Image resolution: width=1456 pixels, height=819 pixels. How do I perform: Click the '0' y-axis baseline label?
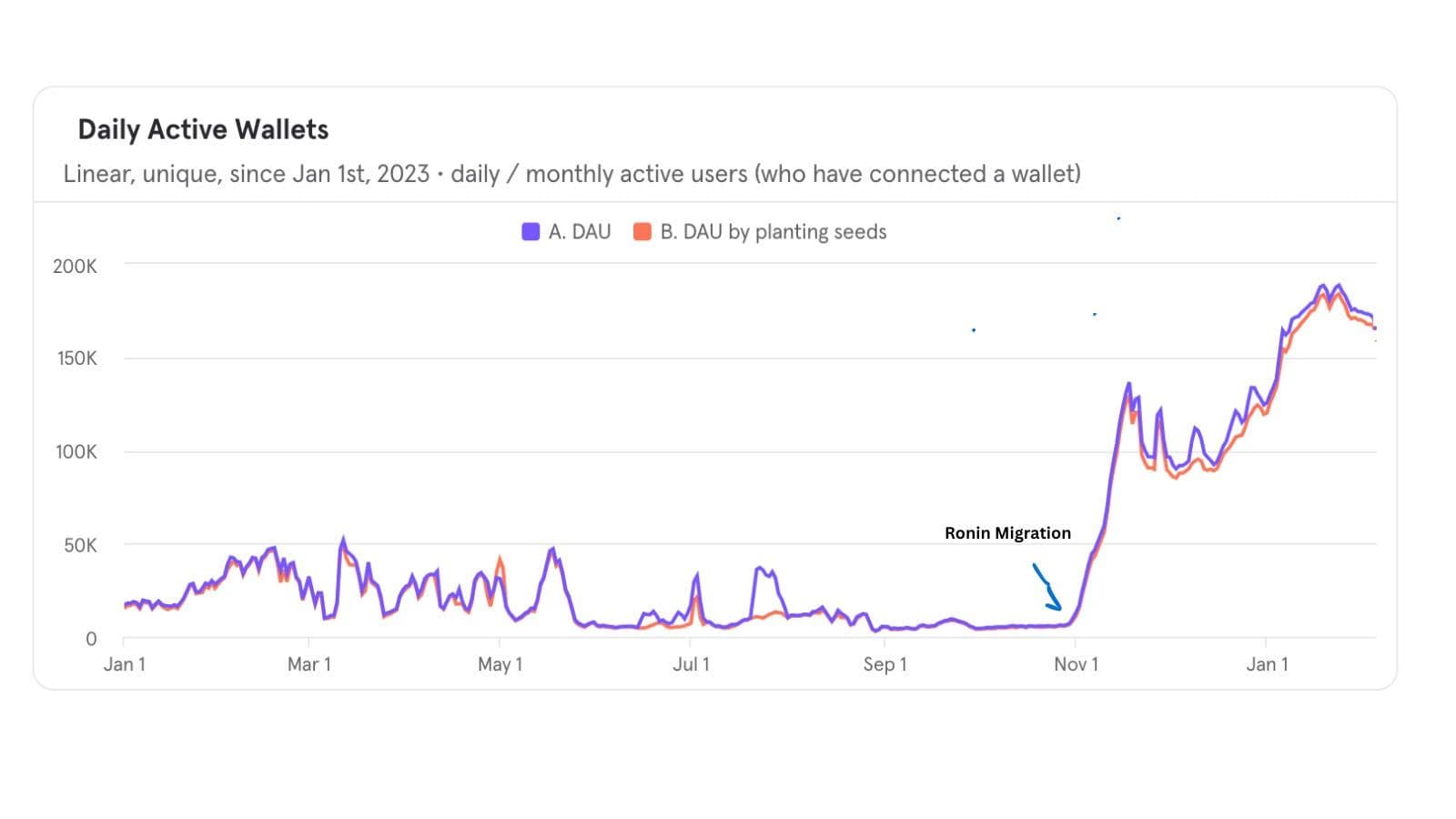click(91, 640)
